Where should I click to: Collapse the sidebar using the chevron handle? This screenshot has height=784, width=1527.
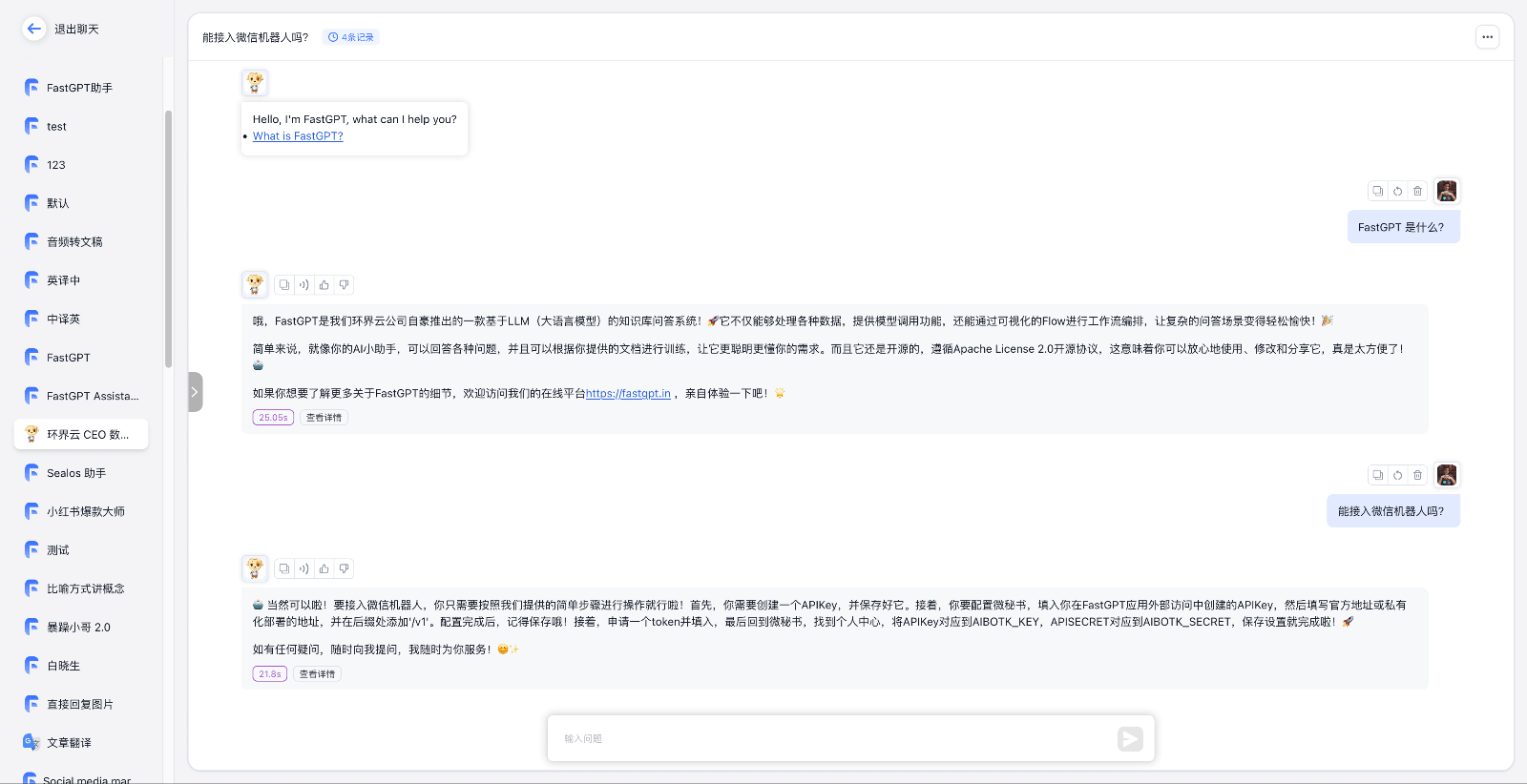(195, 392)
